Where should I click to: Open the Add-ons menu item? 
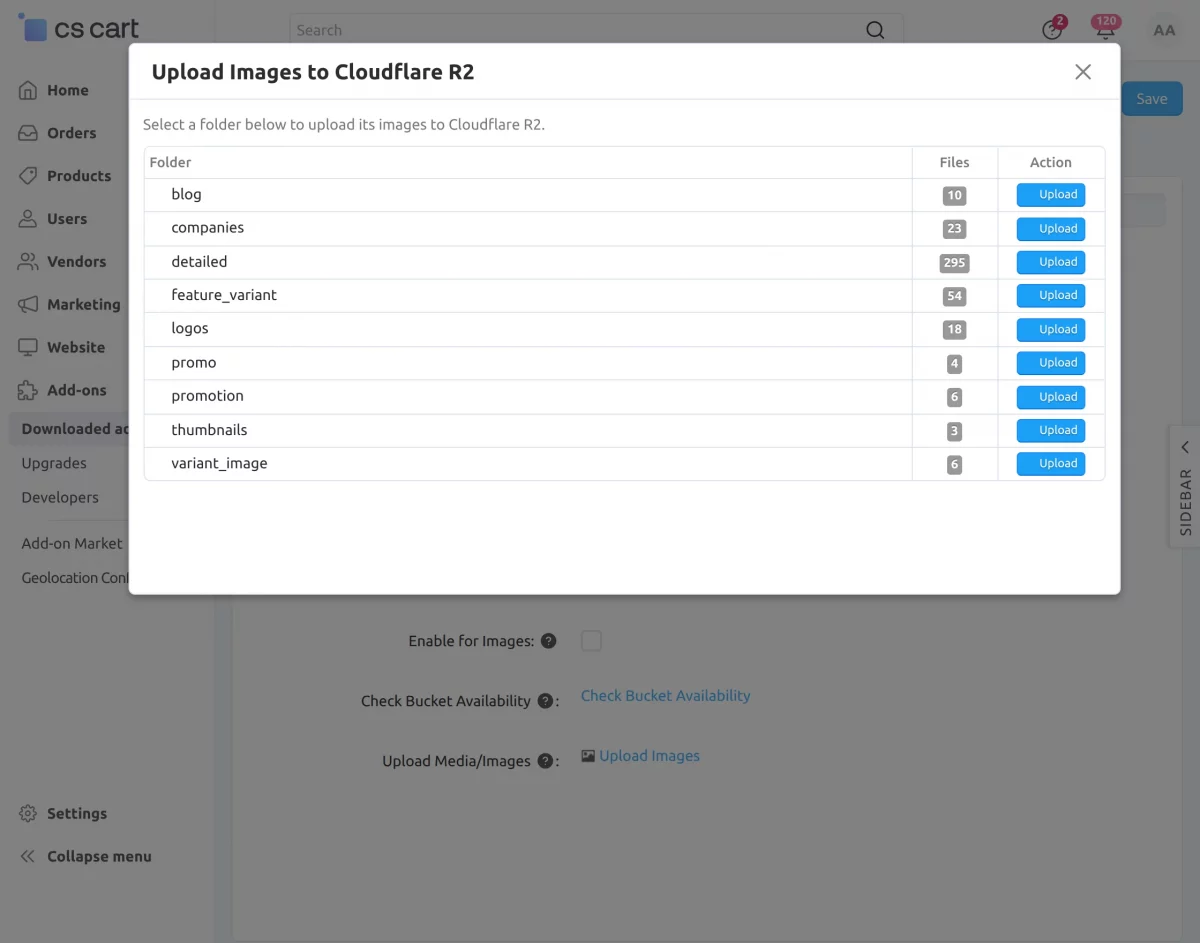coord(77,391)
